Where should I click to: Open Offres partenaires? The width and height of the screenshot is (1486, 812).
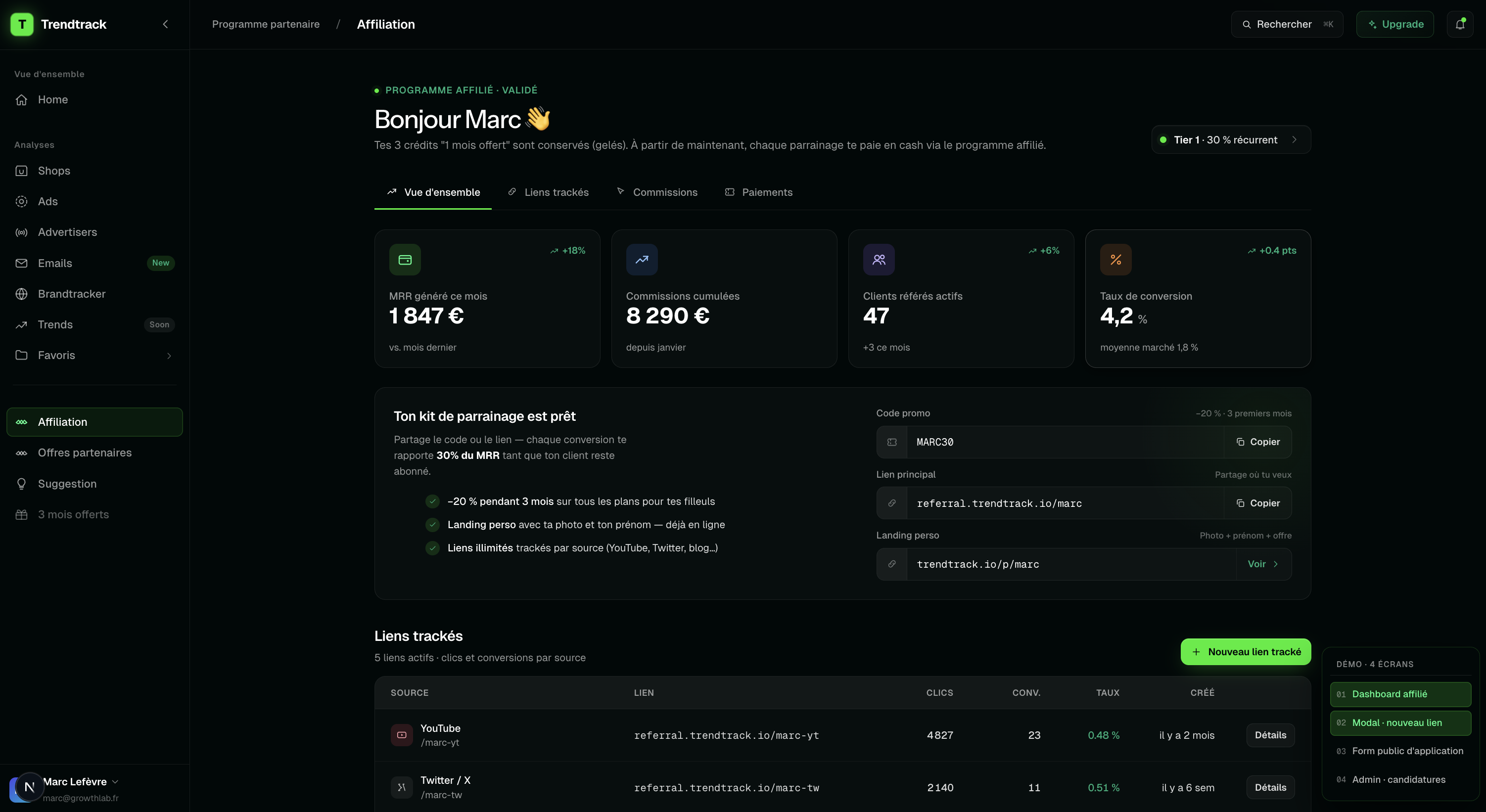[x=94, y=452]
